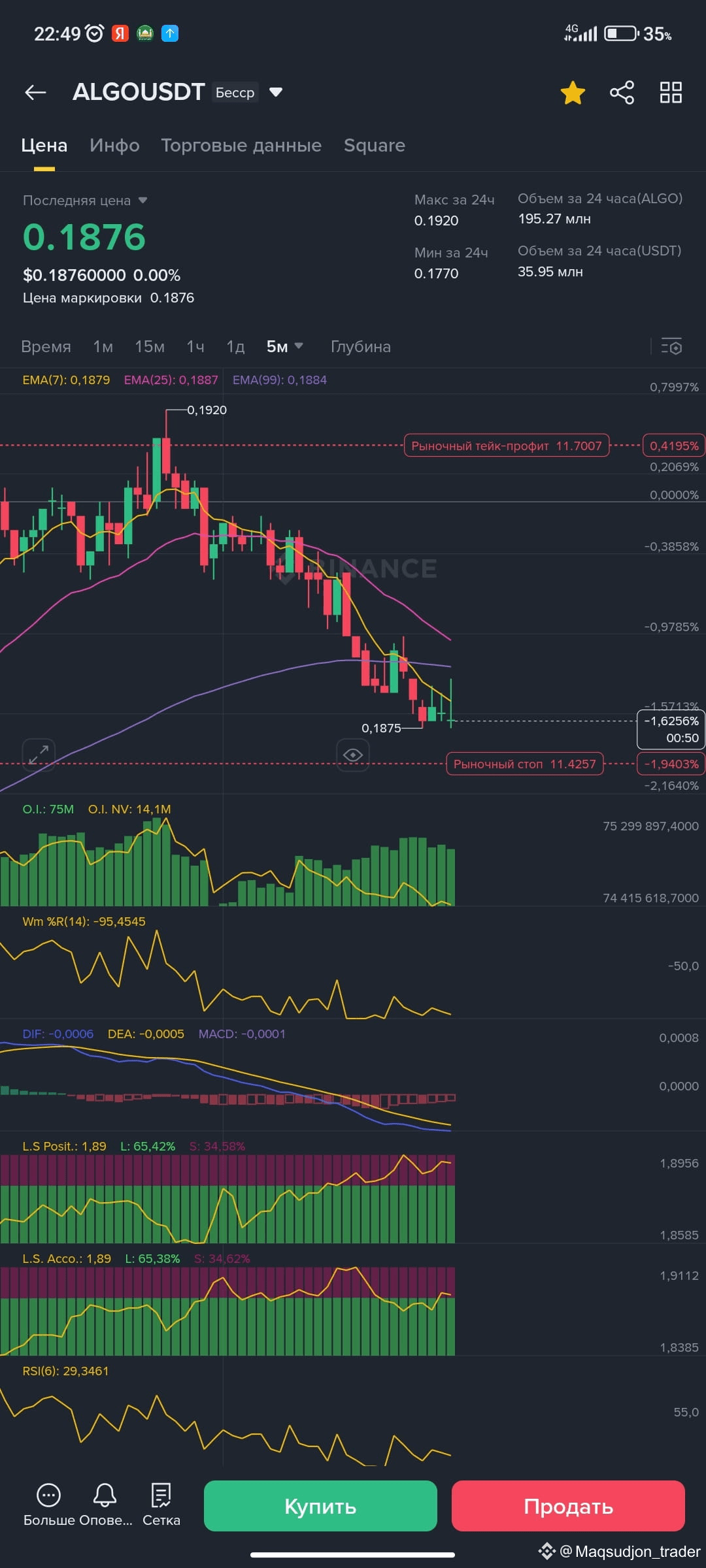Select the 1д timeframe
Screen dimensions: 706x1568
tap(235, 347)
